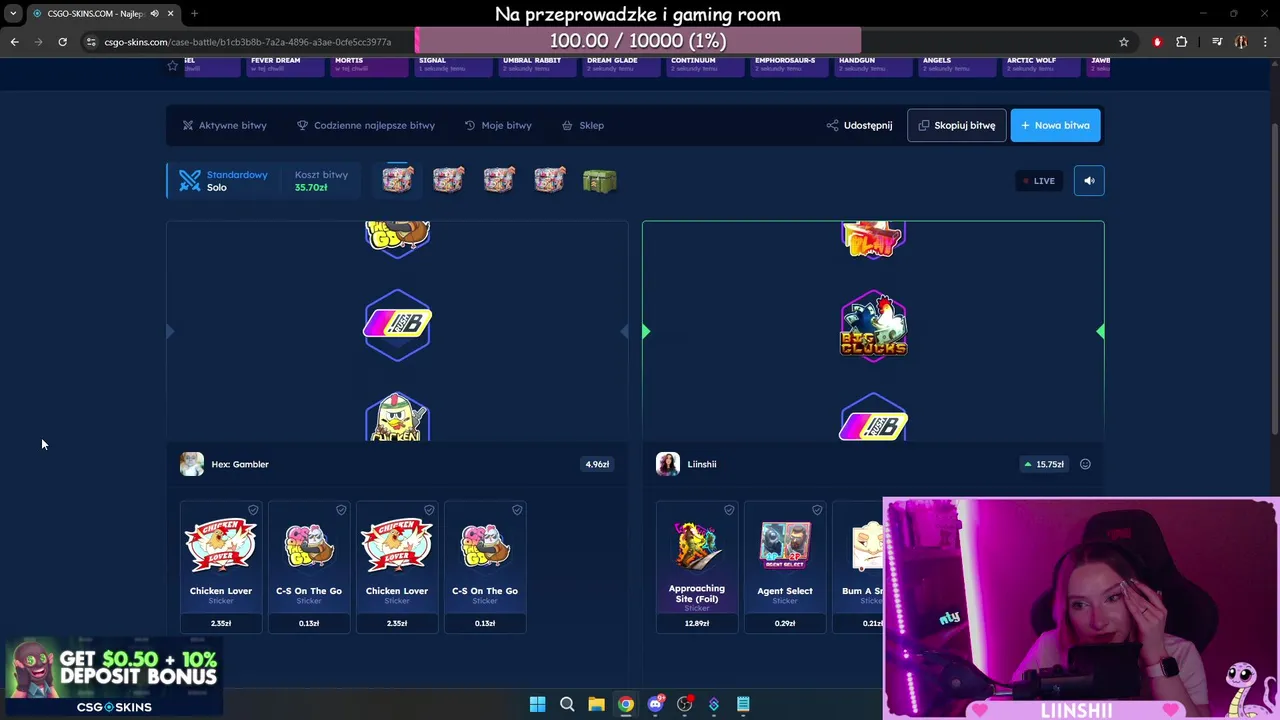Image resolution: width=1280 pixels, height=720 pixels.
Task: Open the browser extensions puzzle icon
Action: pyautogui.click(x=1182, y=42)
